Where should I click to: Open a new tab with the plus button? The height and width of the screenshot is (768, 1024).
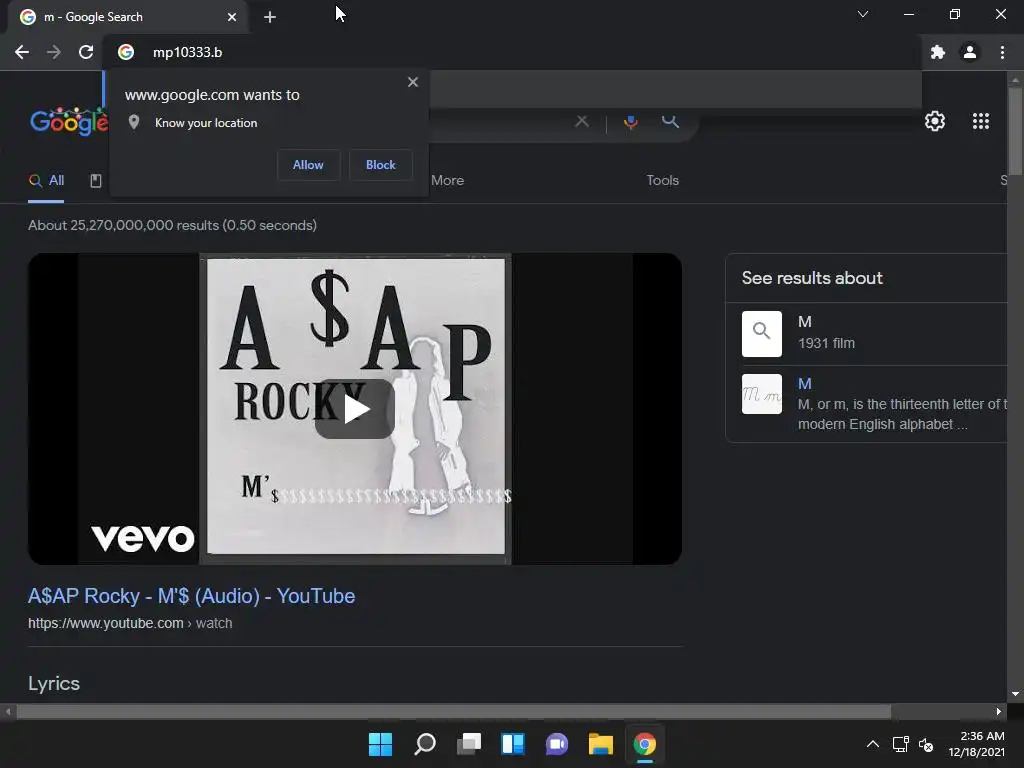click(x=270, y=17)
